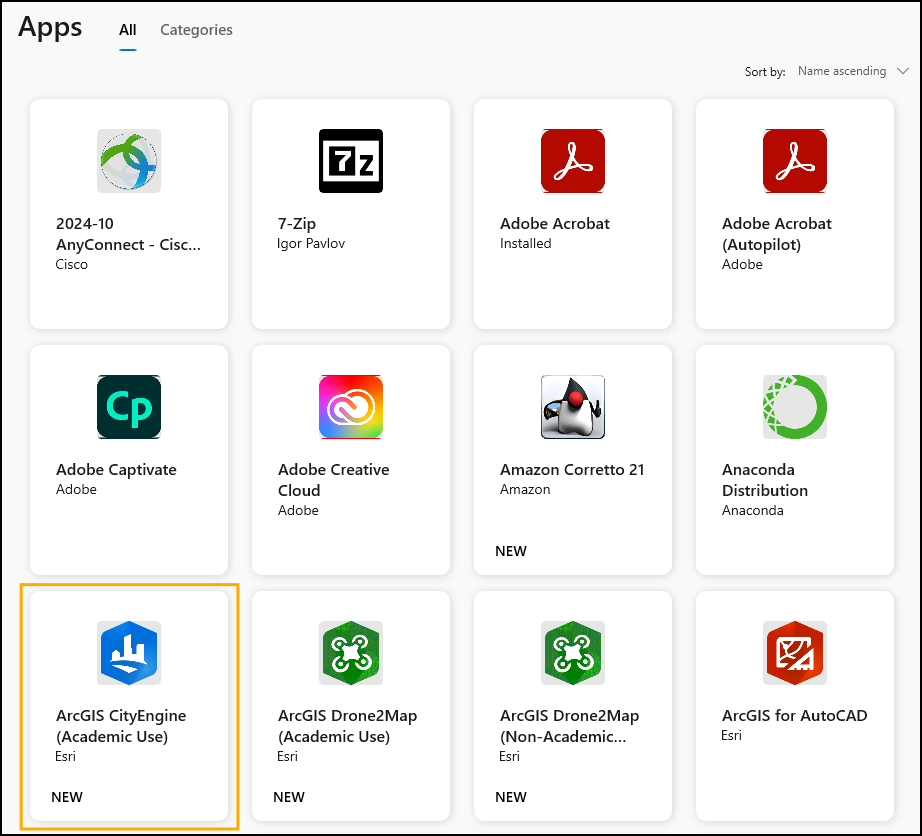Click the 7-Zip app name link
This screenshot has height=836, width=922.
tap(299, 223)
